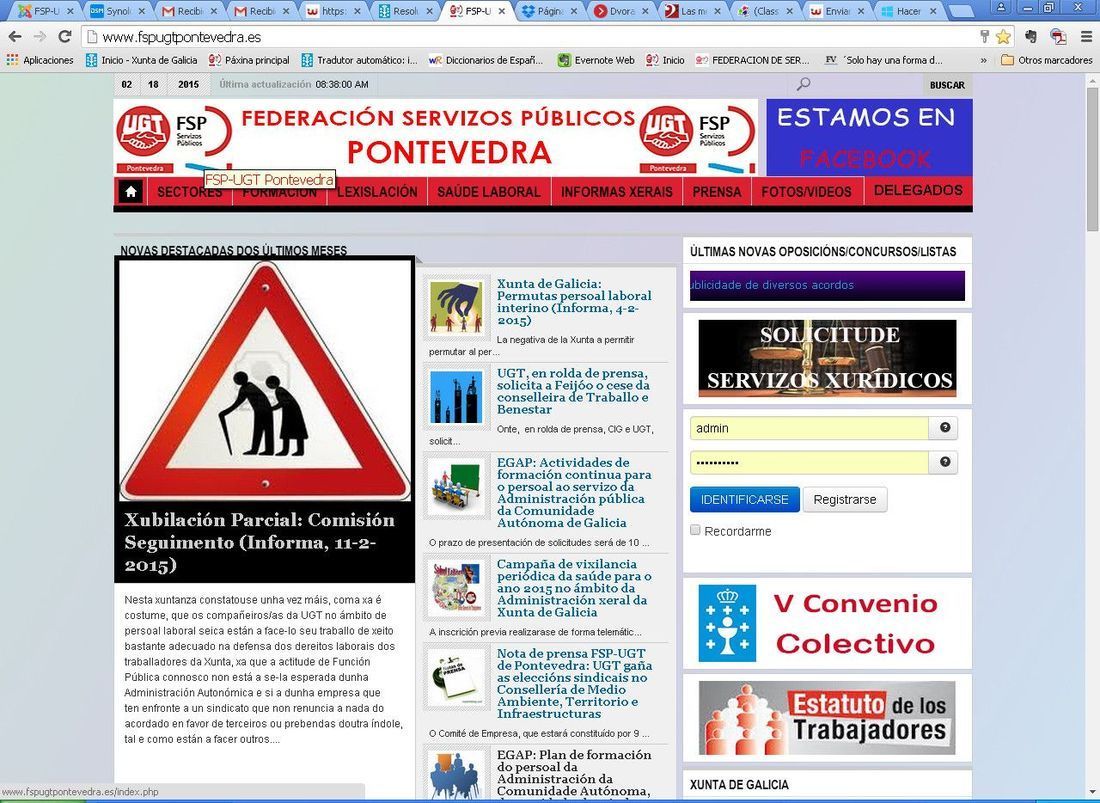Open 'UGT, en rolda de prensa' article link

coord(573,391)
